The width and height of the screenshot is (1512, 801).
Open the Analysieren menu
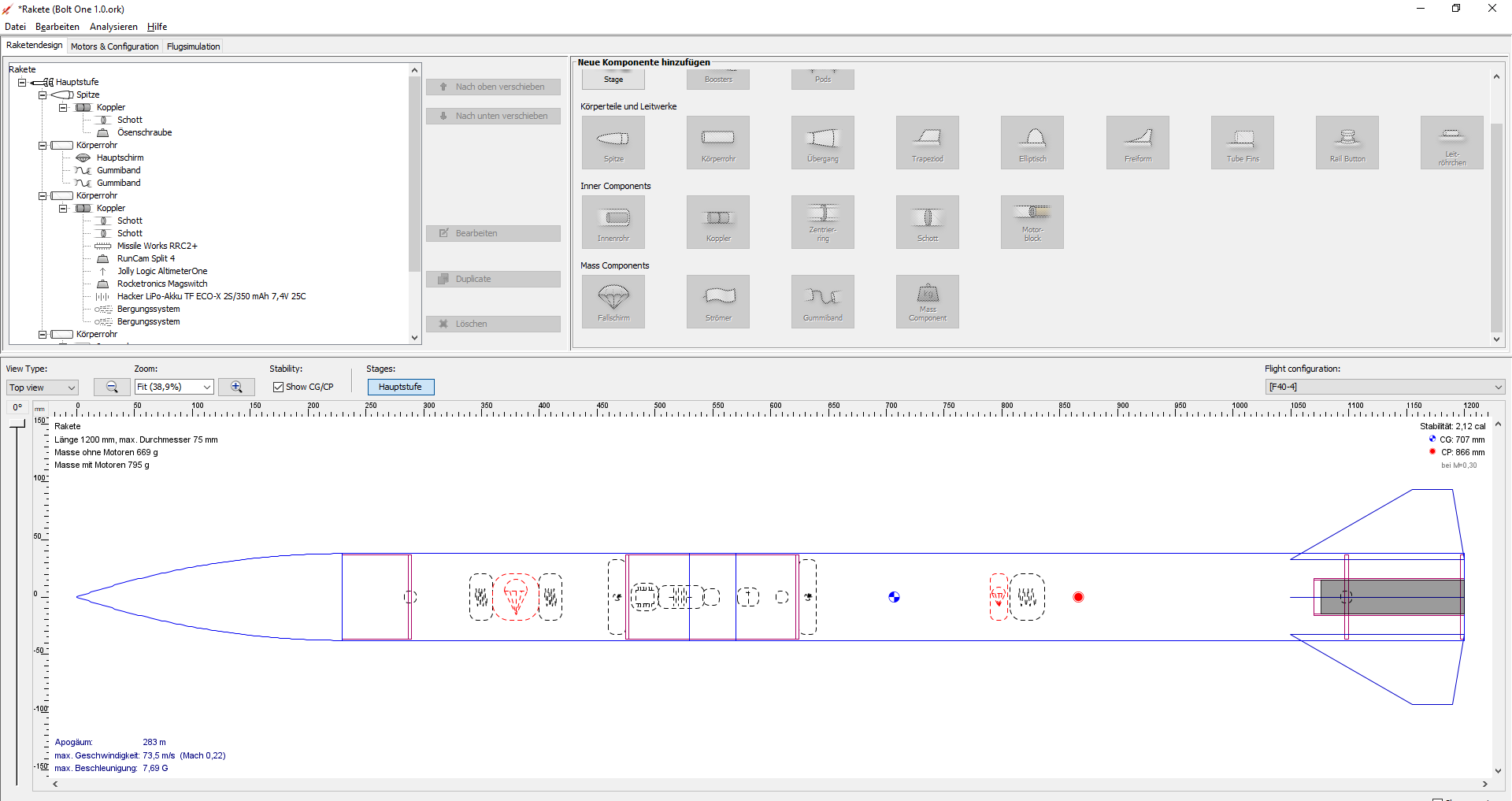click(x=113, y=27)
